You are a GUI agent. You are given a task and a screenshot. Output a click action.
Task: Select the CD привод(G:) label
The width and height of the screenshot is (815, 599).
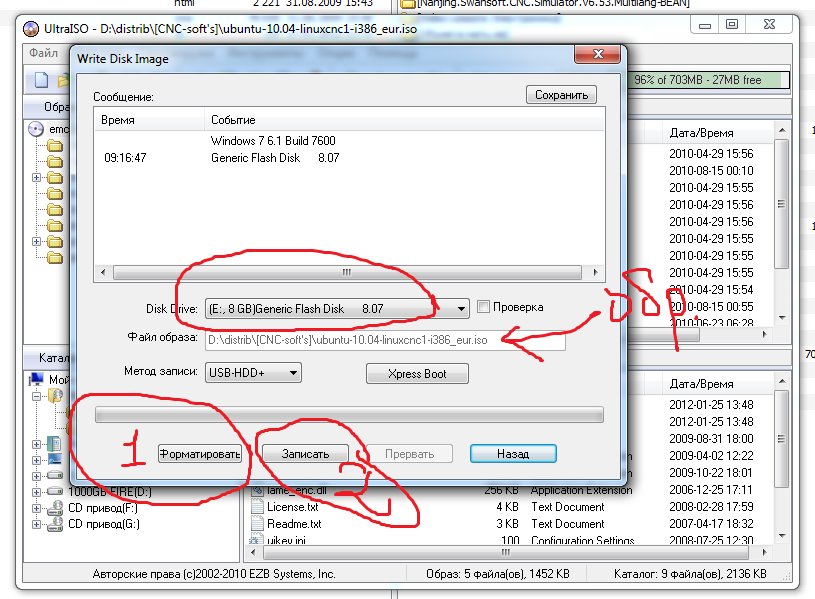coord(104,524)
